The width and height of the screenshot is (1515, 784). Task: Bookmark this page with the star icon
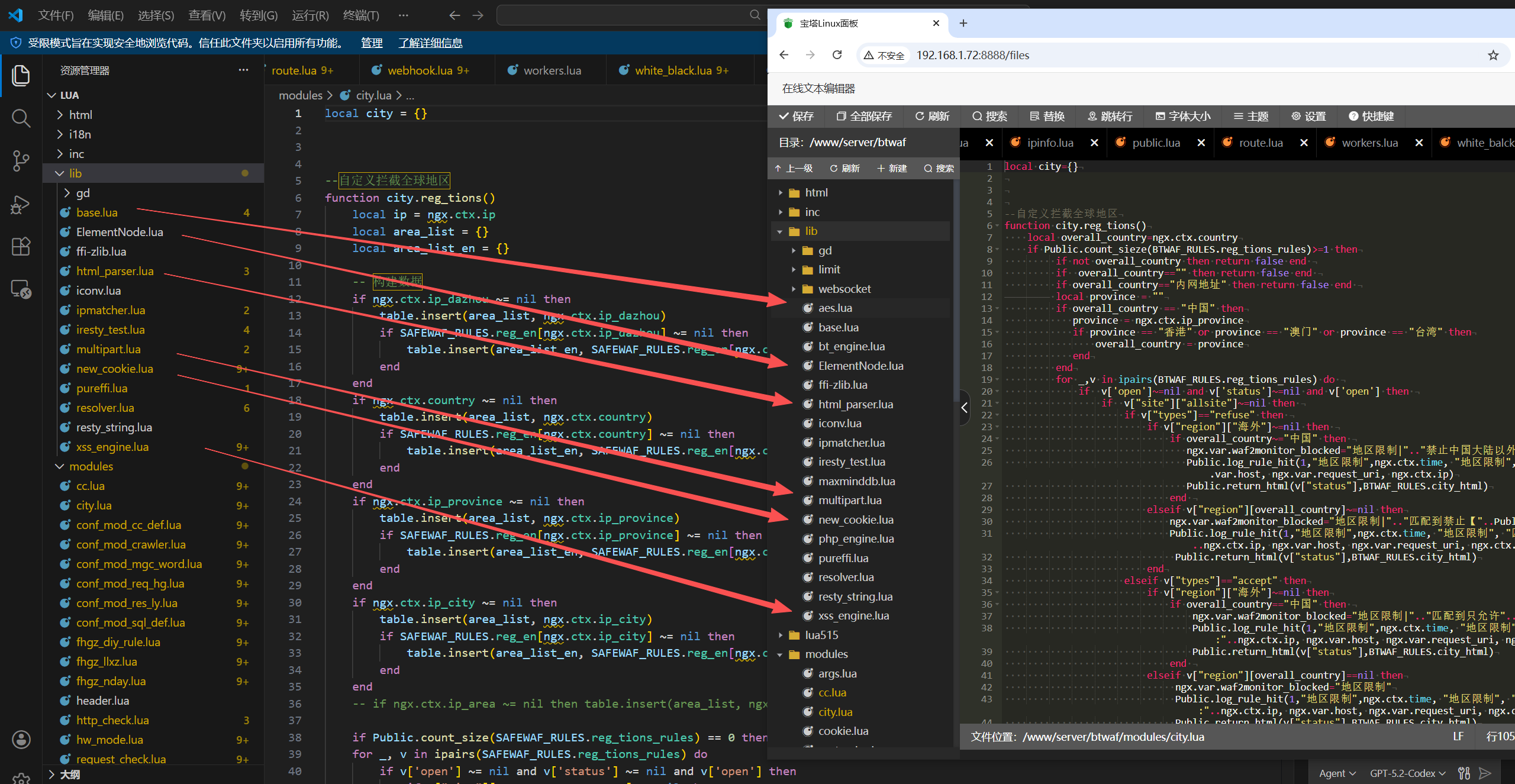(1493, 55)
